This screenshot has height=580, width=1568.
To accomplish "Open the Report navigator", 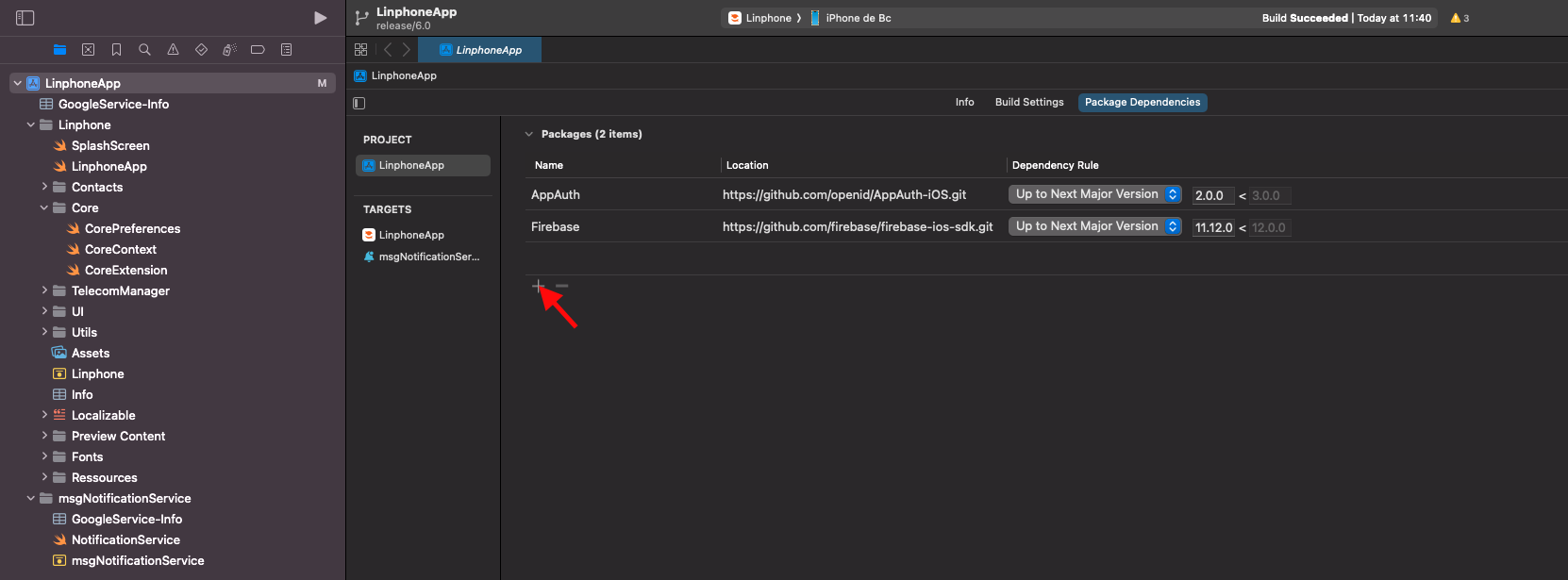I will click(x=286, y=50).
